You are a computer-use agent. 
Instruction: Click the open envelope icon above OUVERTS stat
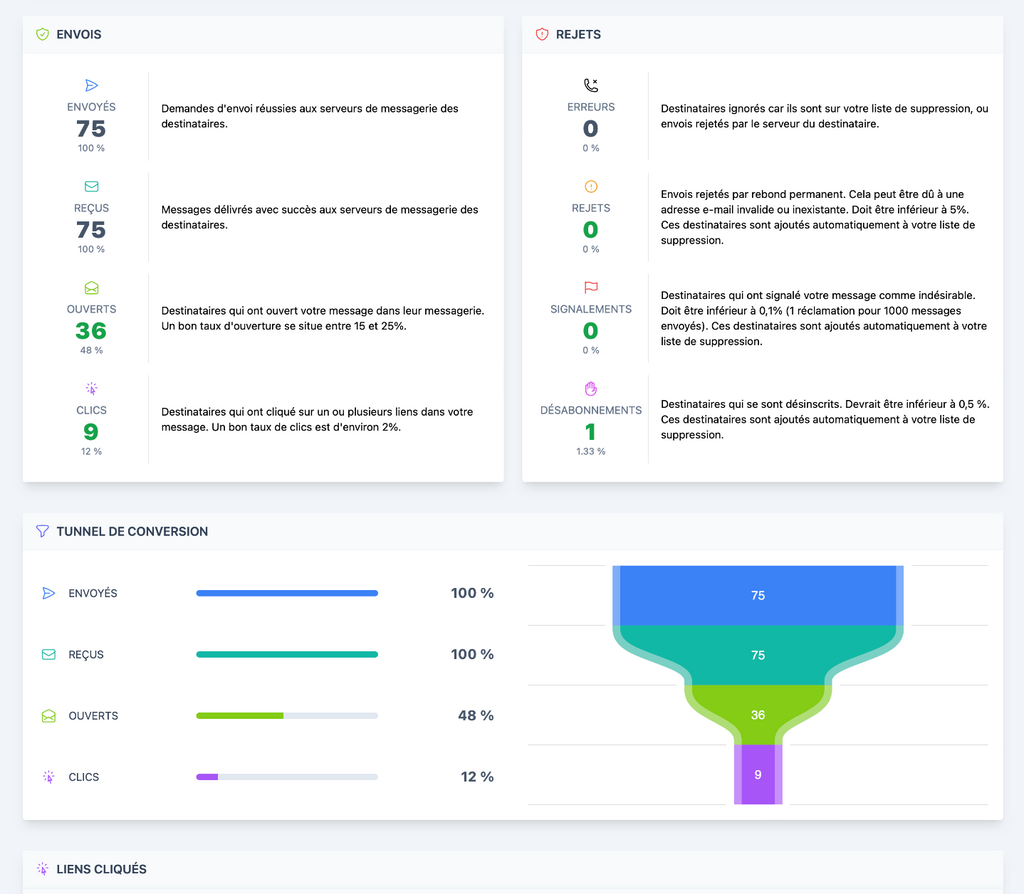[x=91, y=287]
